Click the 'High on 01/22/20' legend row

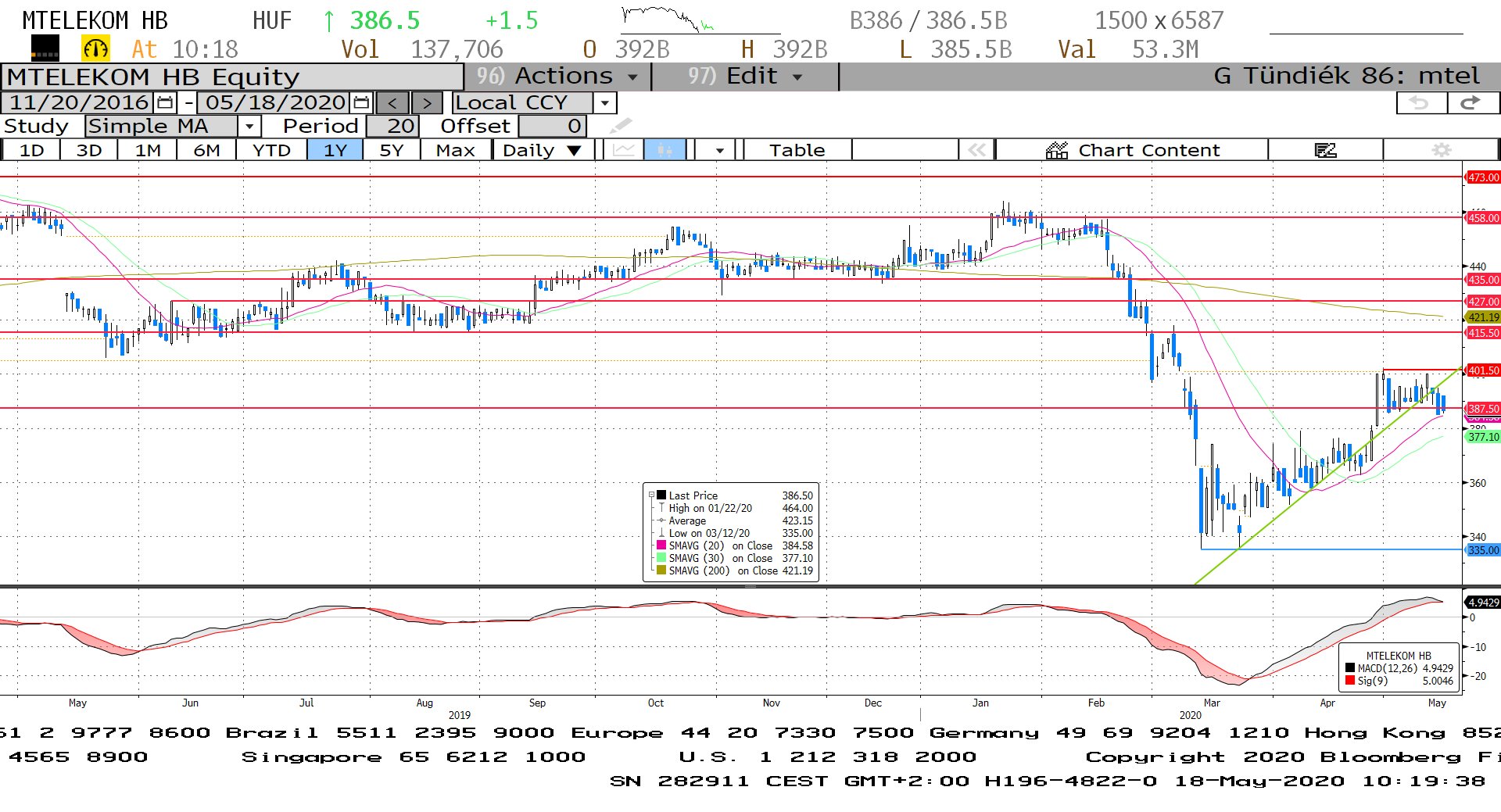pos(735,508)
